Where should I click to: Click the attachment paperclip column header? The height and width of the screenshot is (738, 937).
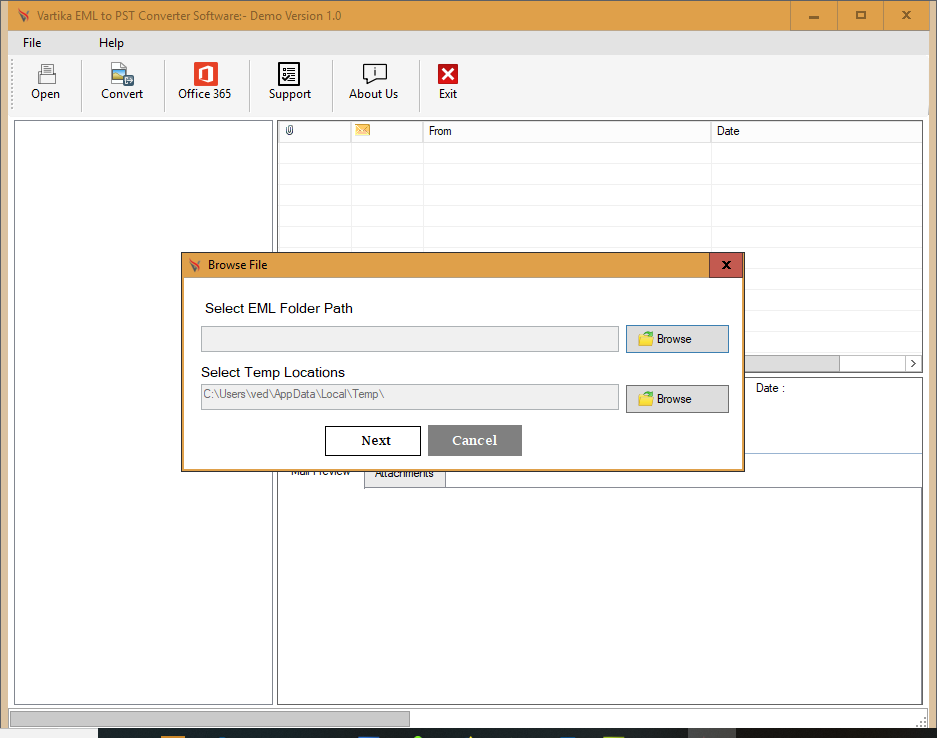point(290,130)
